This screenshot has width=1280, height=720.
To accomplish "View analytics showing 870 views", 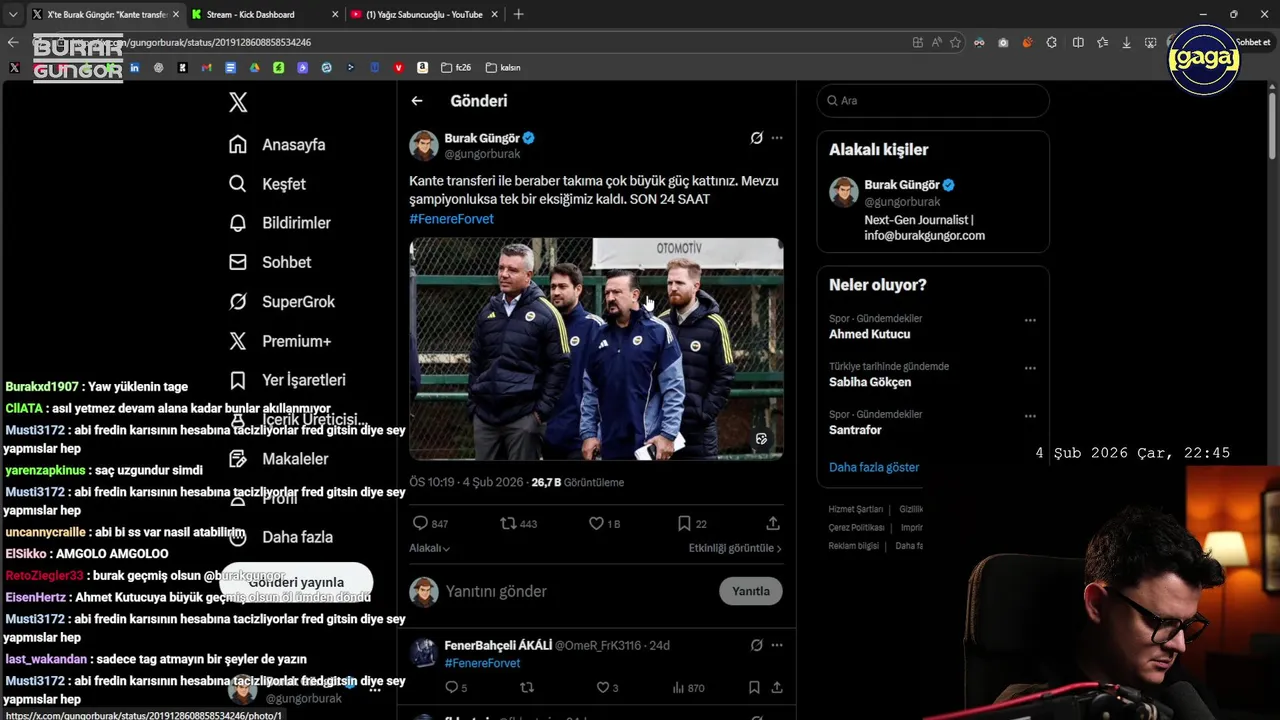I will (688, 687).
